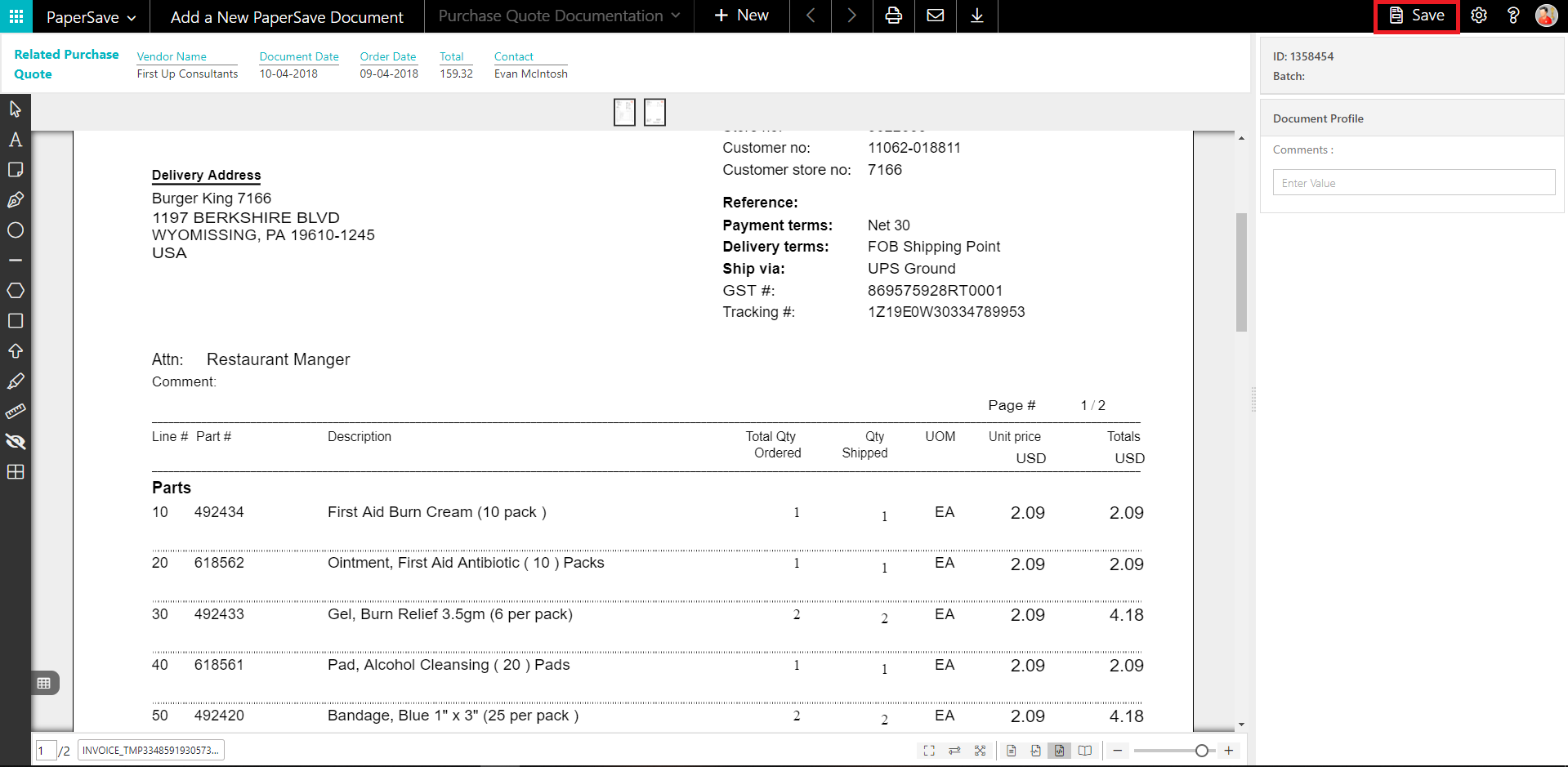1568x767 pixels.
Task: Go to next document with right chevron
Action: coord(851,16)
